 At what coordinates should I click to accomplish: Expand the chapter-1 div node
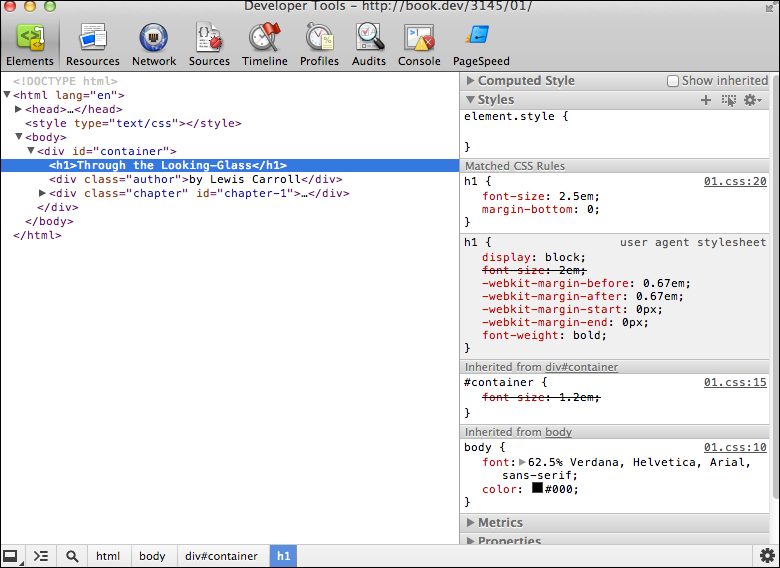(42, 192)
